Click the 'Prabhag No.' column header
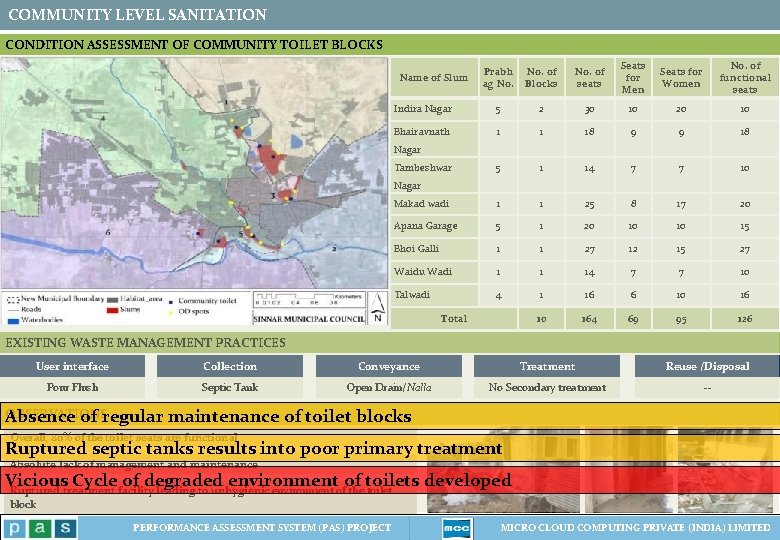This screenshot has height=540, width=780. coord(498,78)
